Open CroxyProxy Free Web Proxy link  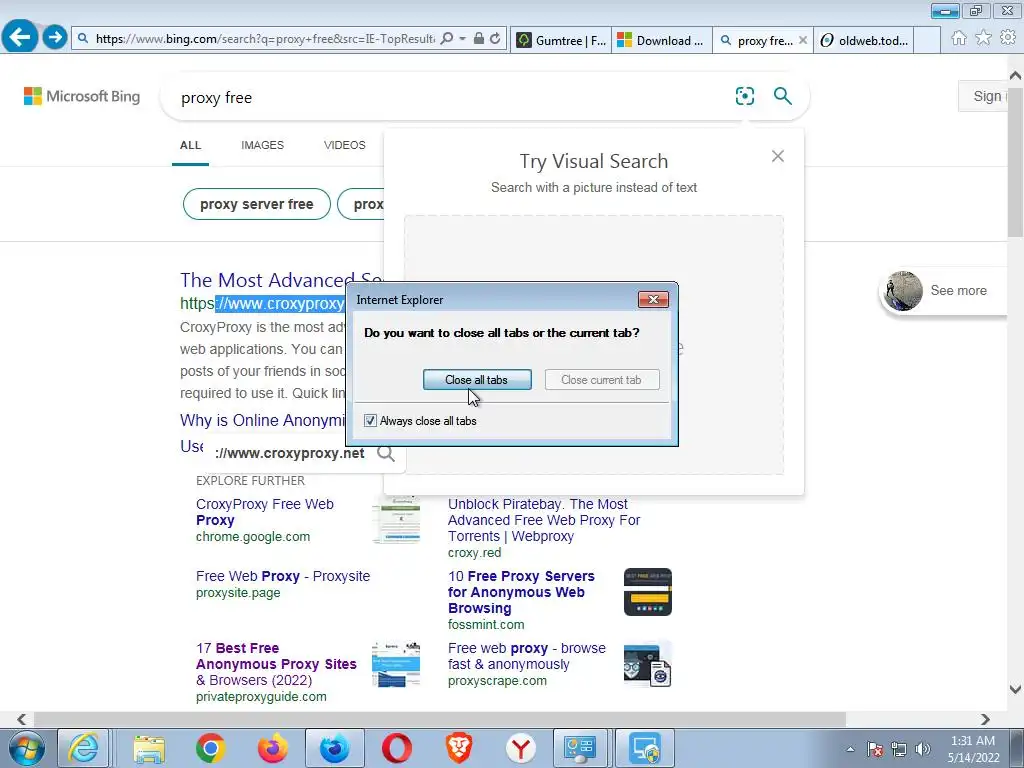point(264,512)
